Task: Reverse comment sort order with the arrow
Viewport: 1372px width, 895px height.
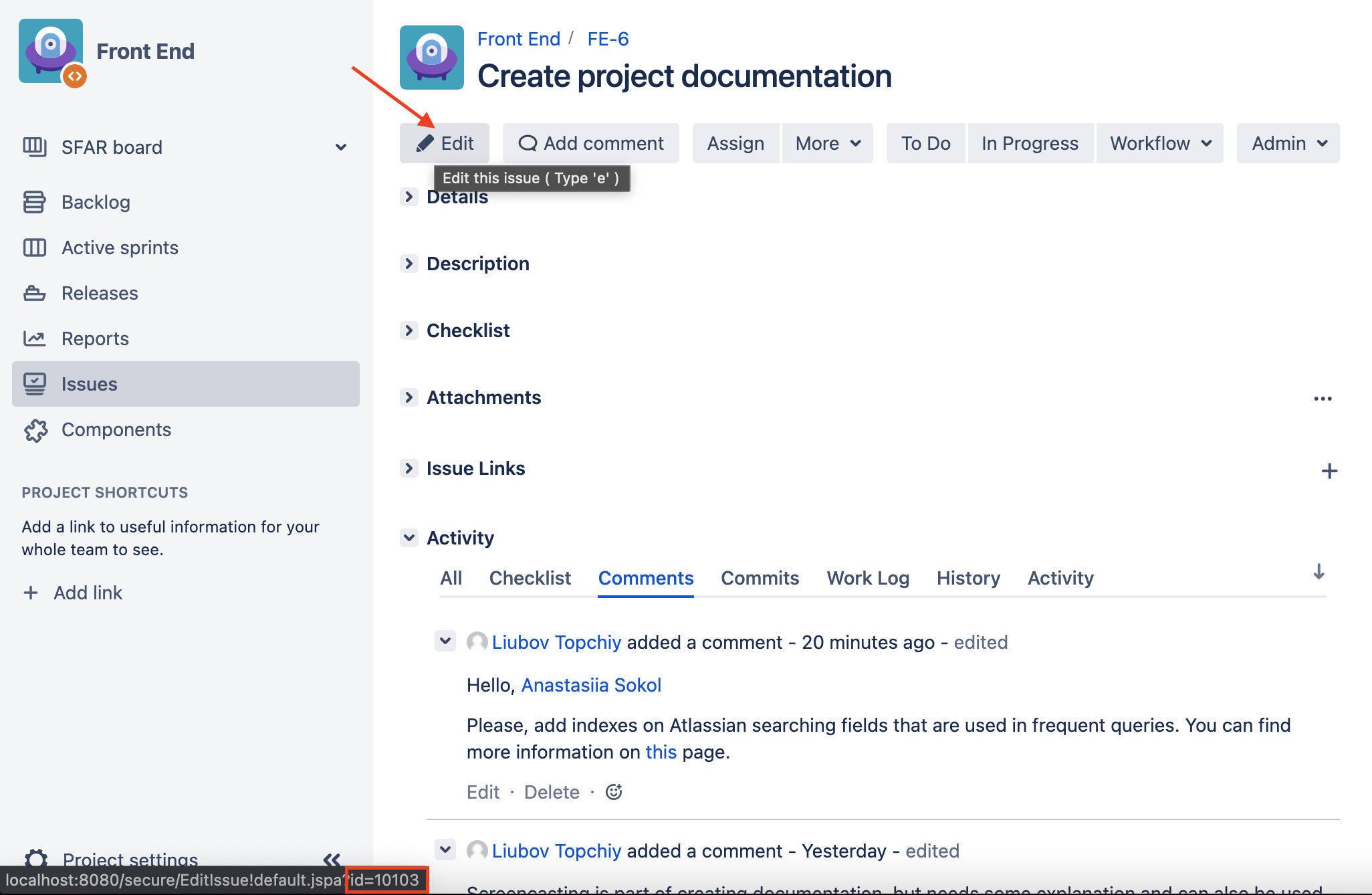Action: tap(1319, 572)
